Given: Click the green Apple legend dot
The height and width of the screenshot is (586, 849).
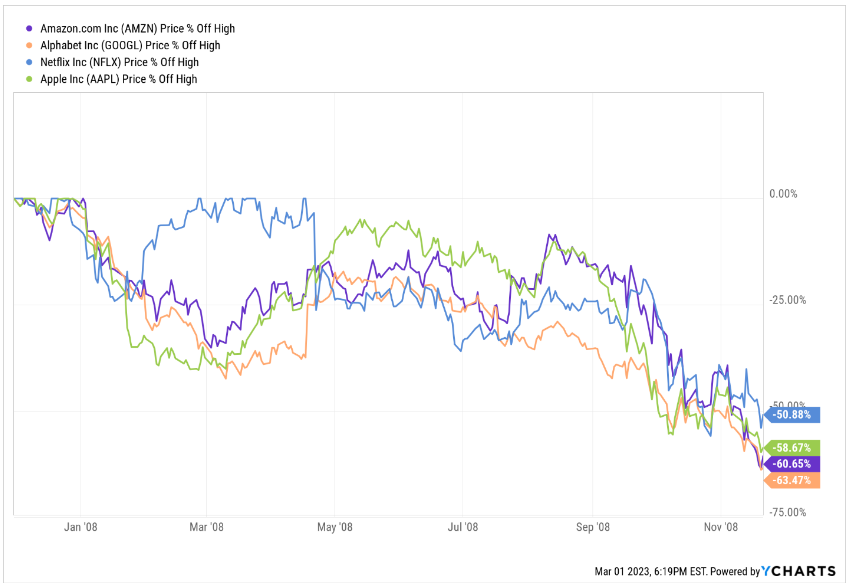Looking at the screenshot, I should (31, 78).
